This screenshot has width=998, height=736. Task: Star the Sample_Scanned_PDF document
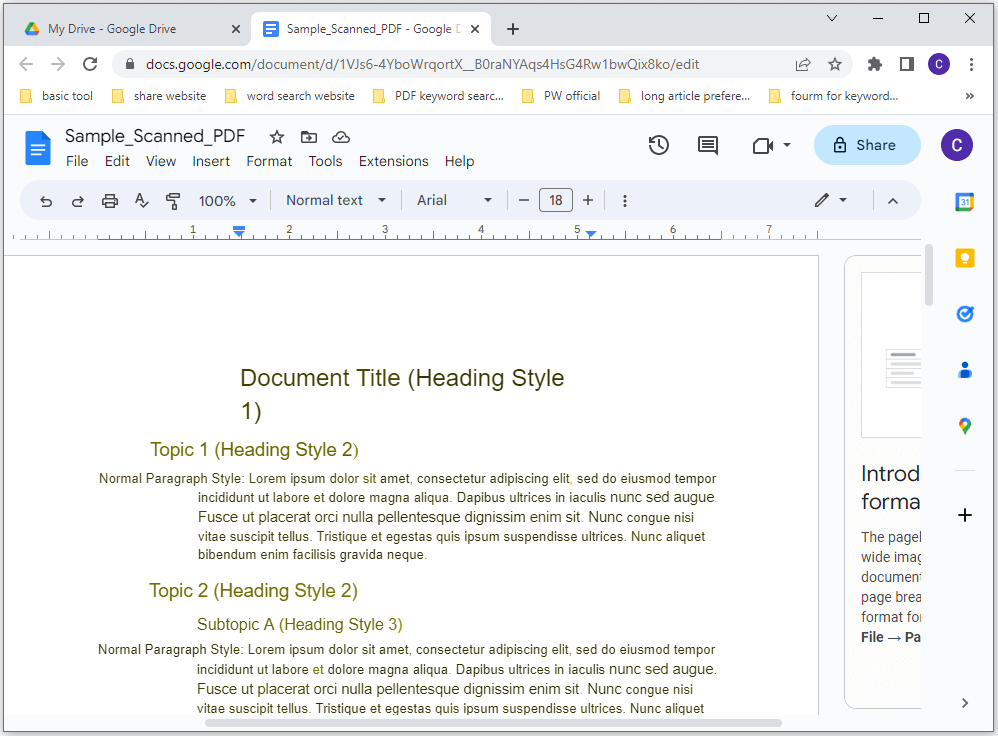tap(276, 137)
